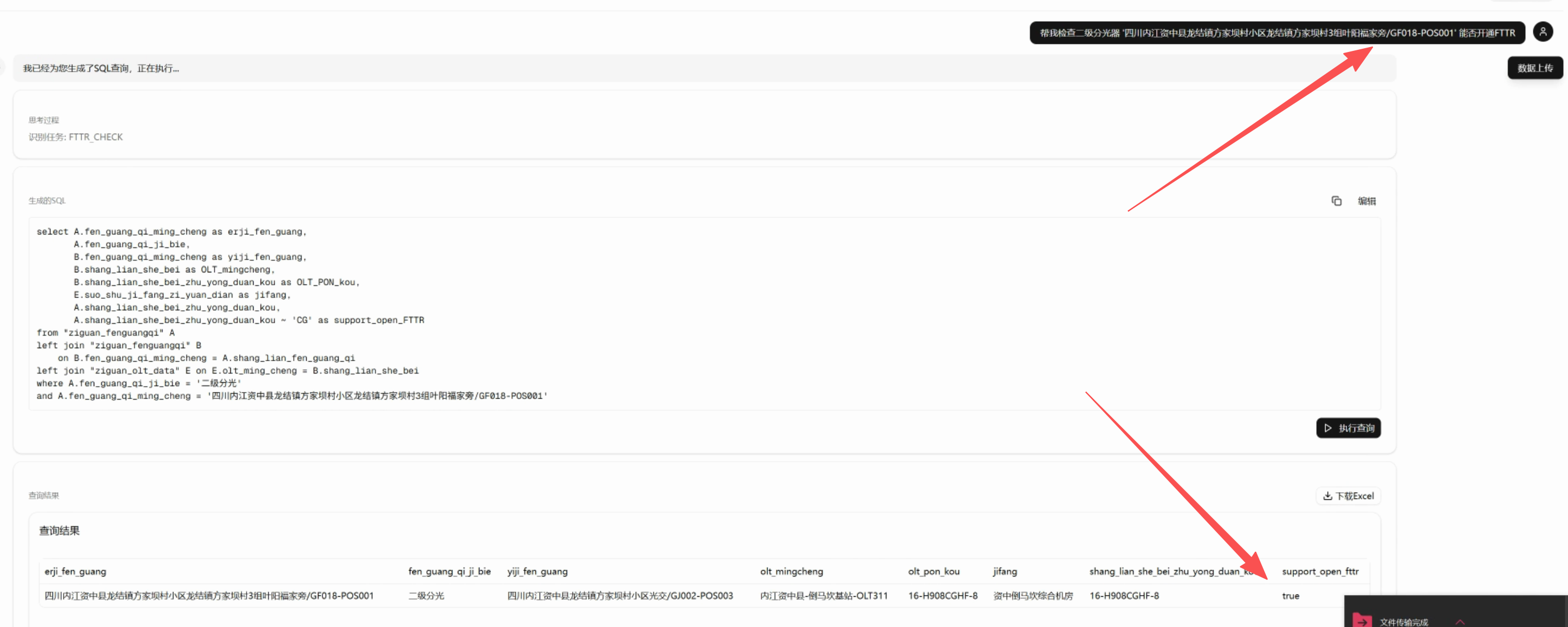Click the user avatar icon

[x=1543, y=31]
